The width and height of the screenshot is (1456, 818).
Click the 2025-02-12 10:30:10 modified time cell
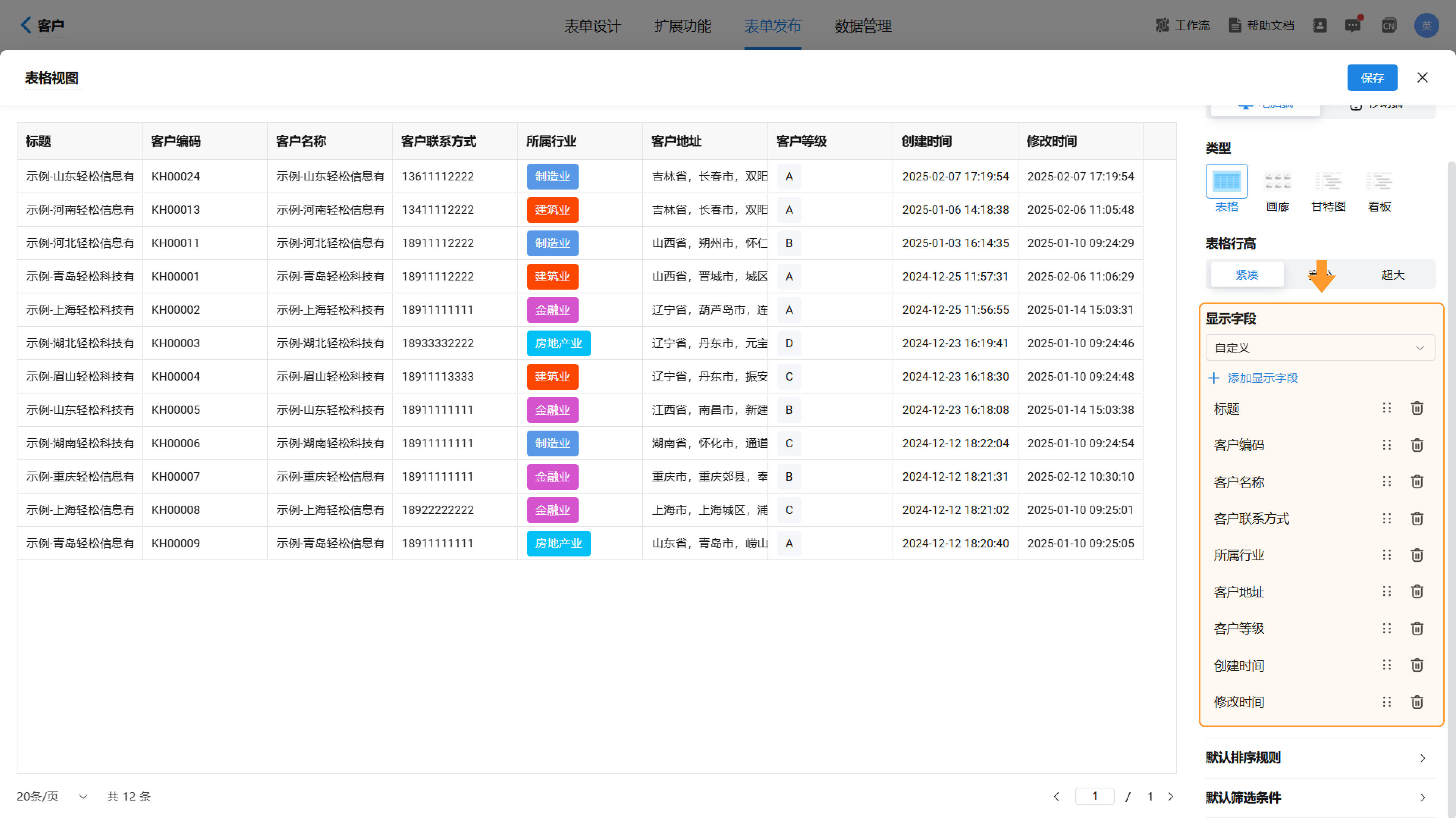click(1080, 476)
